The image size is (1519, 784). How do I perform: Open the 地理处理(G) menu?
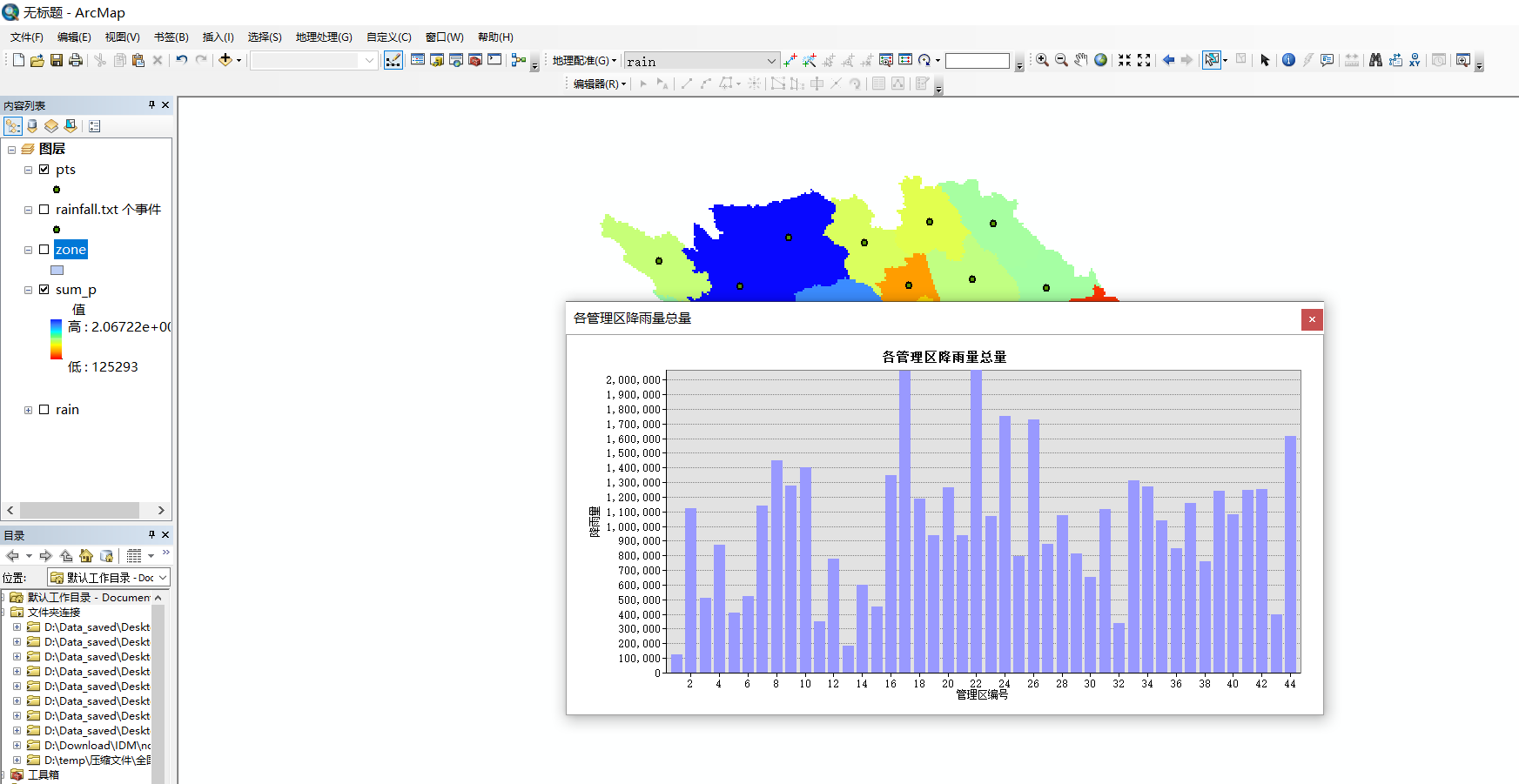[324, 37]
